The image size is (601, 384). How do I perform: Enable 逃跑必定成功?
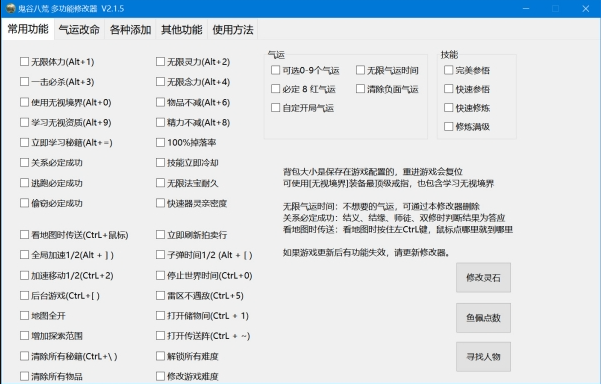click(25, 183)
